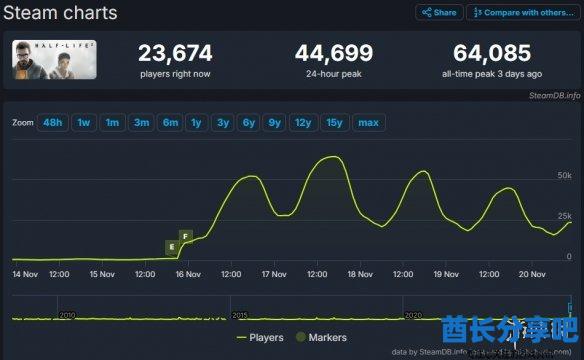Click the 14 Nov axis label
Image resolution: width=584 pixels, height=360 pixels.
tap(25, 274)
